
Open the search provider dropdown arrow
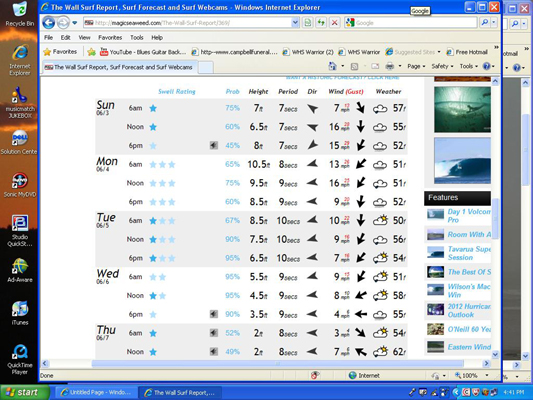pos(494,23)
